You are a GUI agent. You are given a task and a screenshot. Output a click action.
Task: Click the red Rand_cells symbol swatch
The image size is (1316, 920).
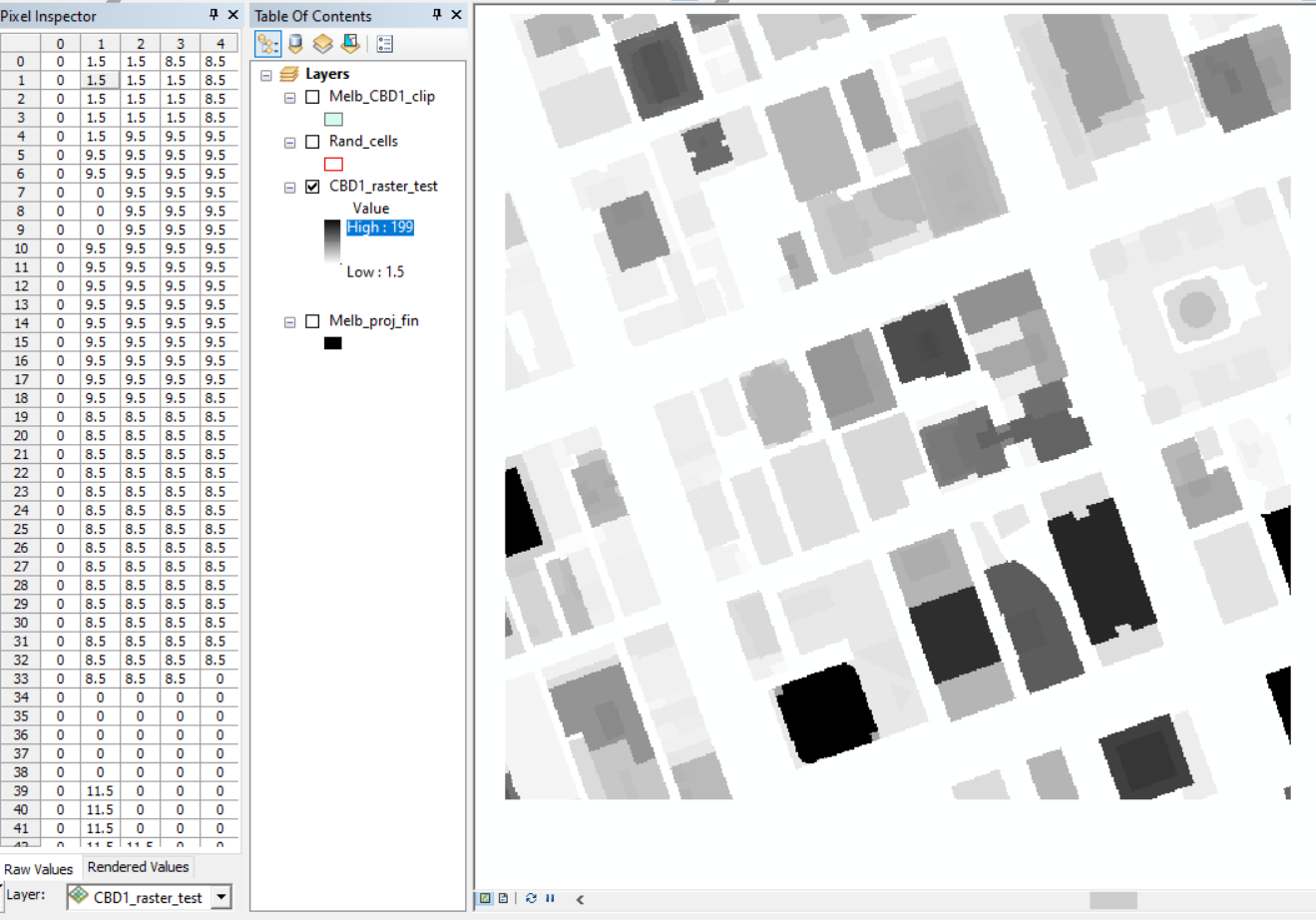click(333, 164)
